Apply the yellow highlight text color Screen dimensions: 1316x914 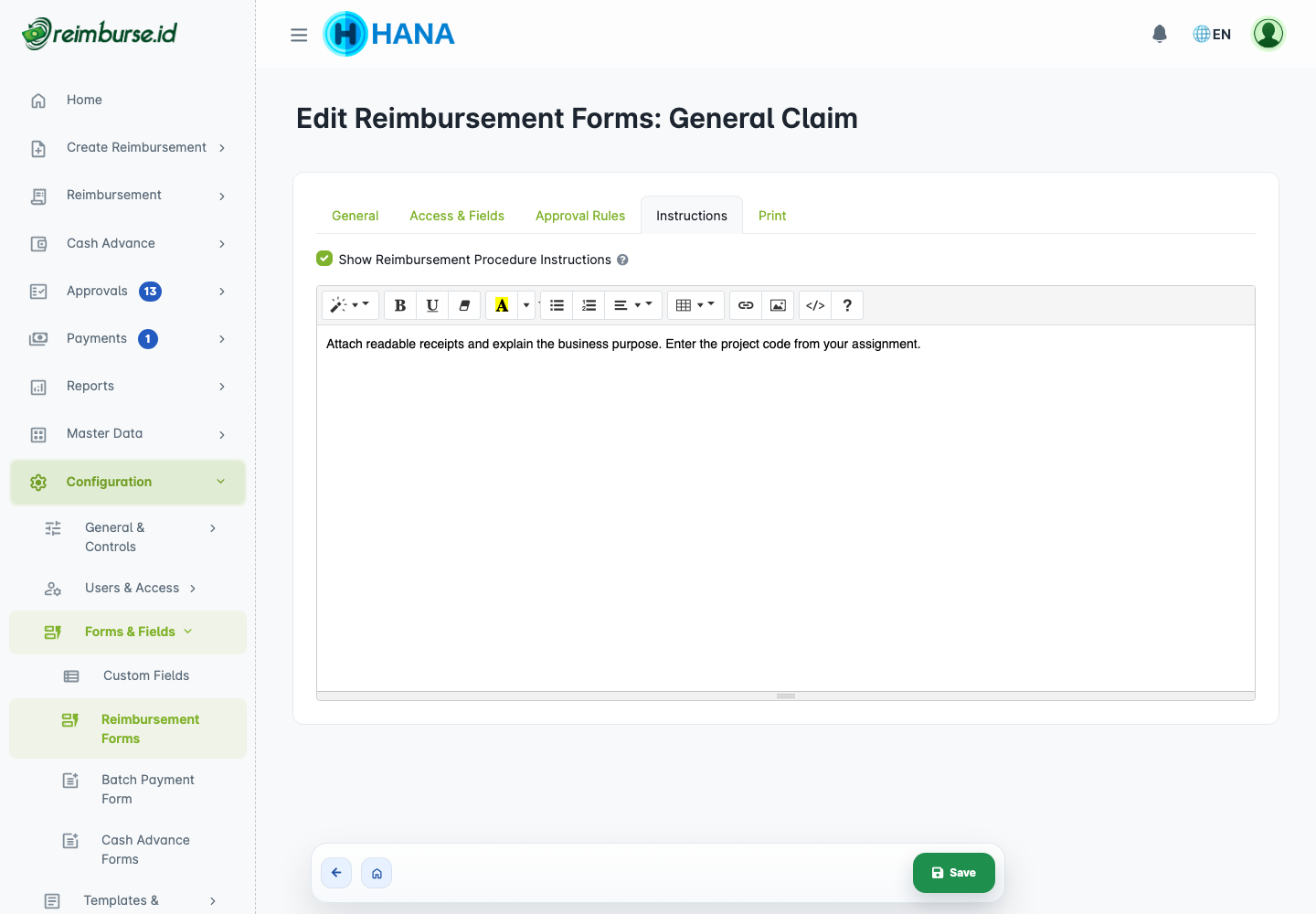coord(502,305)
